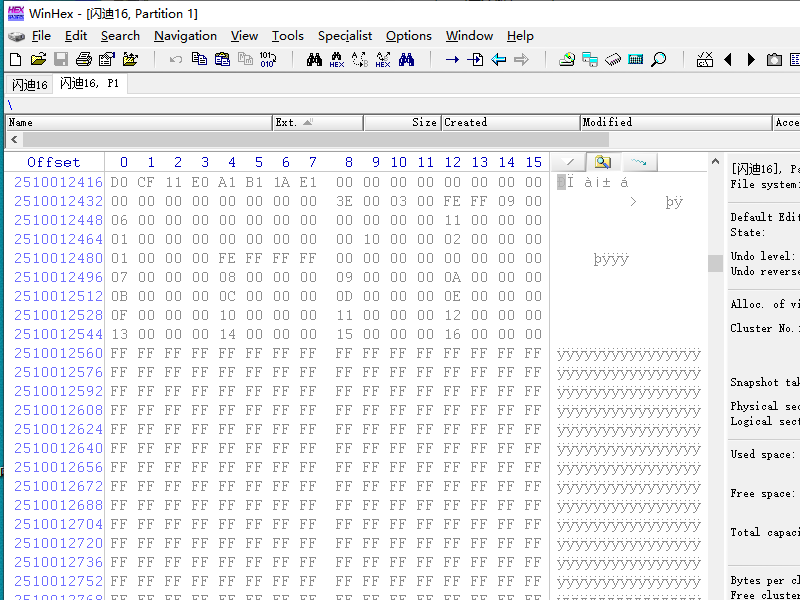
Task: Open the Specialist menu
Action: coord(345,36)
